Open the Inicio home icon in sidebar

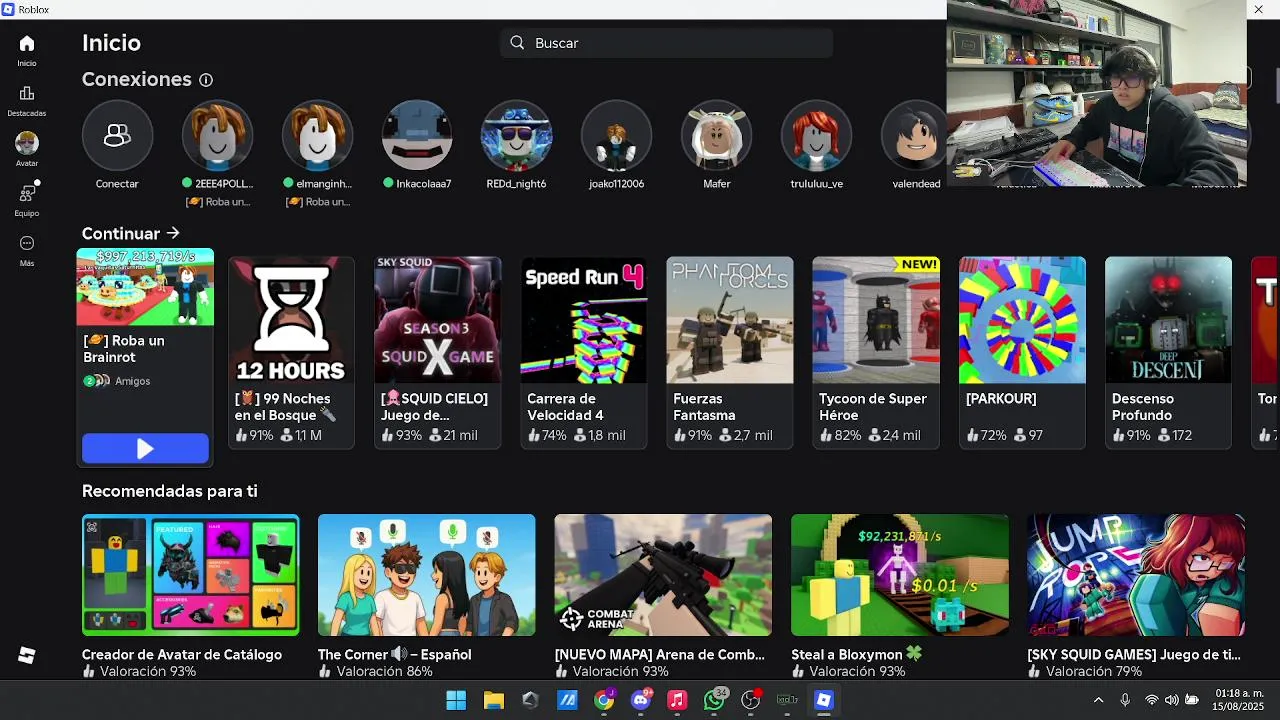pos(27,43)
